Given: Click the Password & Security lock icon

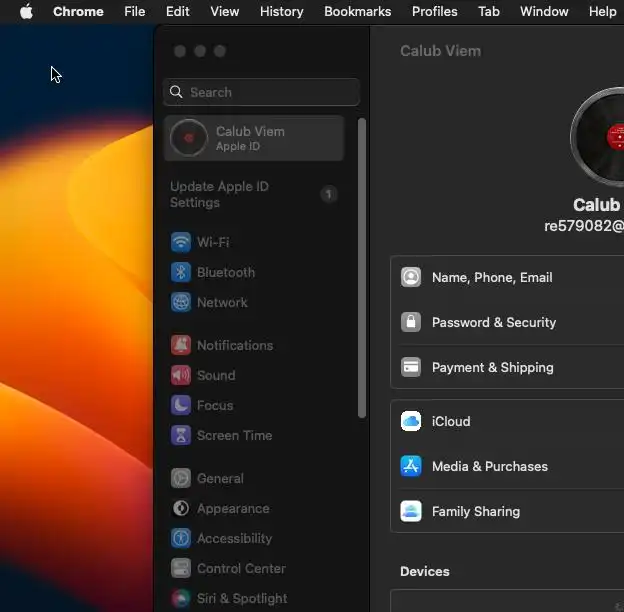Looking at the screenshot, I should click(x=411, y=322).
